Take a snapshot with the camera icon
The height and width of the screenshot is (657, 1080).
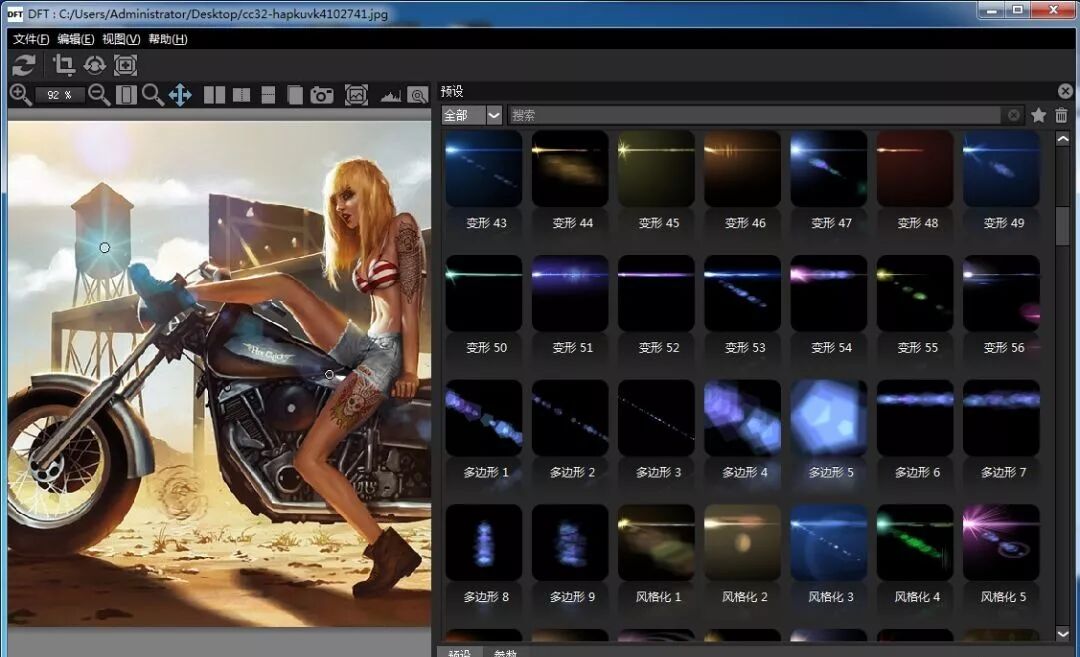322,96
